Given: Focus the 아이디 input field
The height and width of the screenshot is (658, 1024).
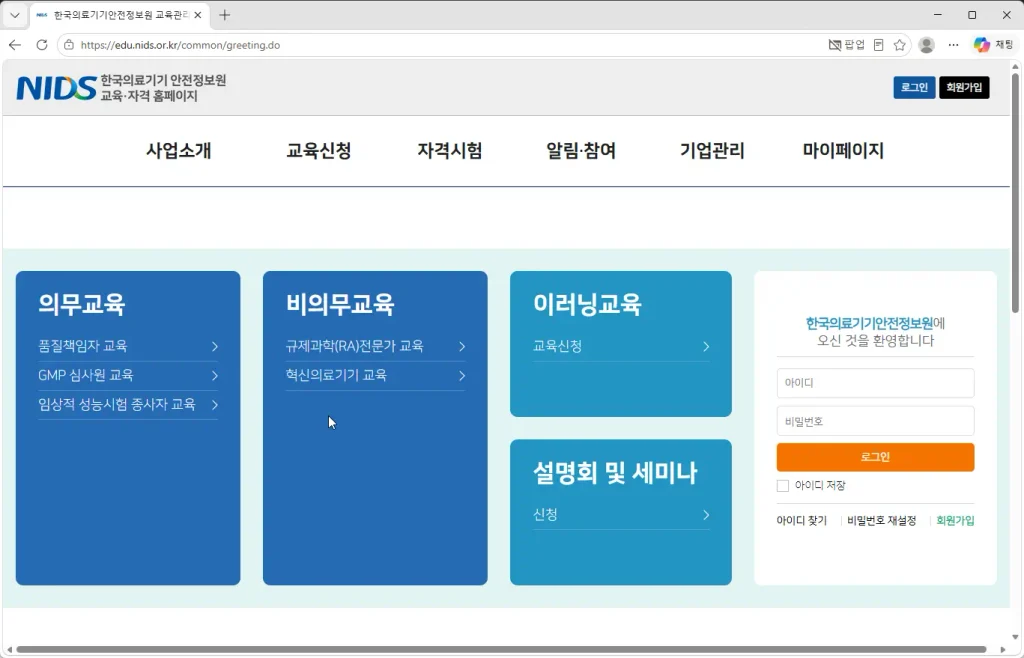Looking at the screenshot, I should 875,383.
